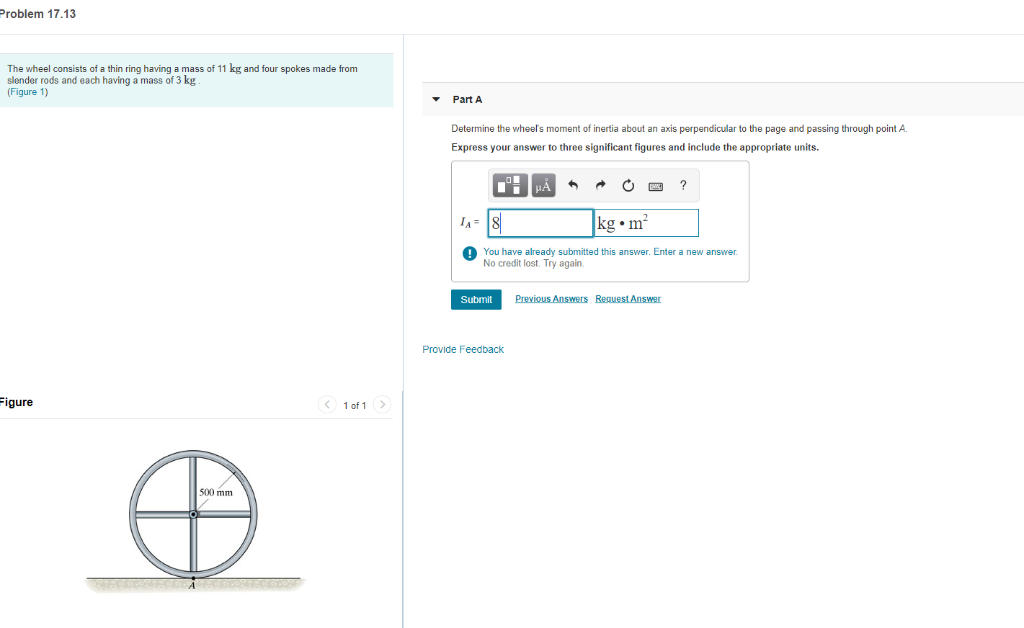The width and height of the screenshot is (1024, 628).
Task: Go to previous figure arrow
Action: pos(327,405)
